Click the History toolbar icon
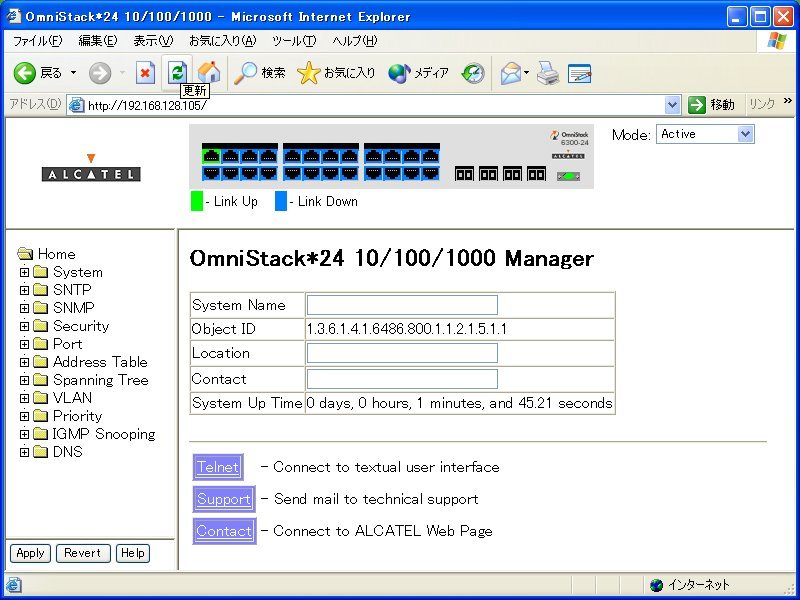Viewport: 800px width, 600px height. [x=473, y=73]
